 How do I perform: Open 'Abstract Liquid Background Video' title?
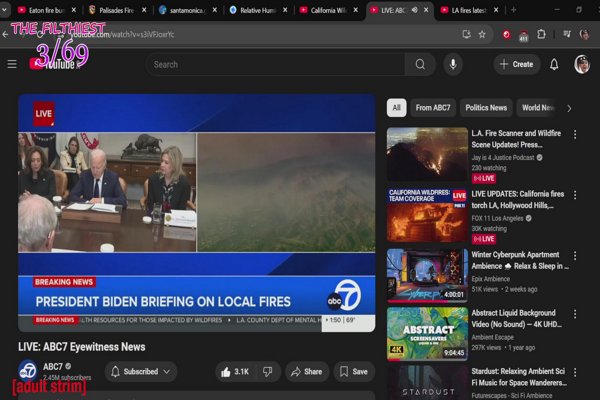click(x=517, y=318)
